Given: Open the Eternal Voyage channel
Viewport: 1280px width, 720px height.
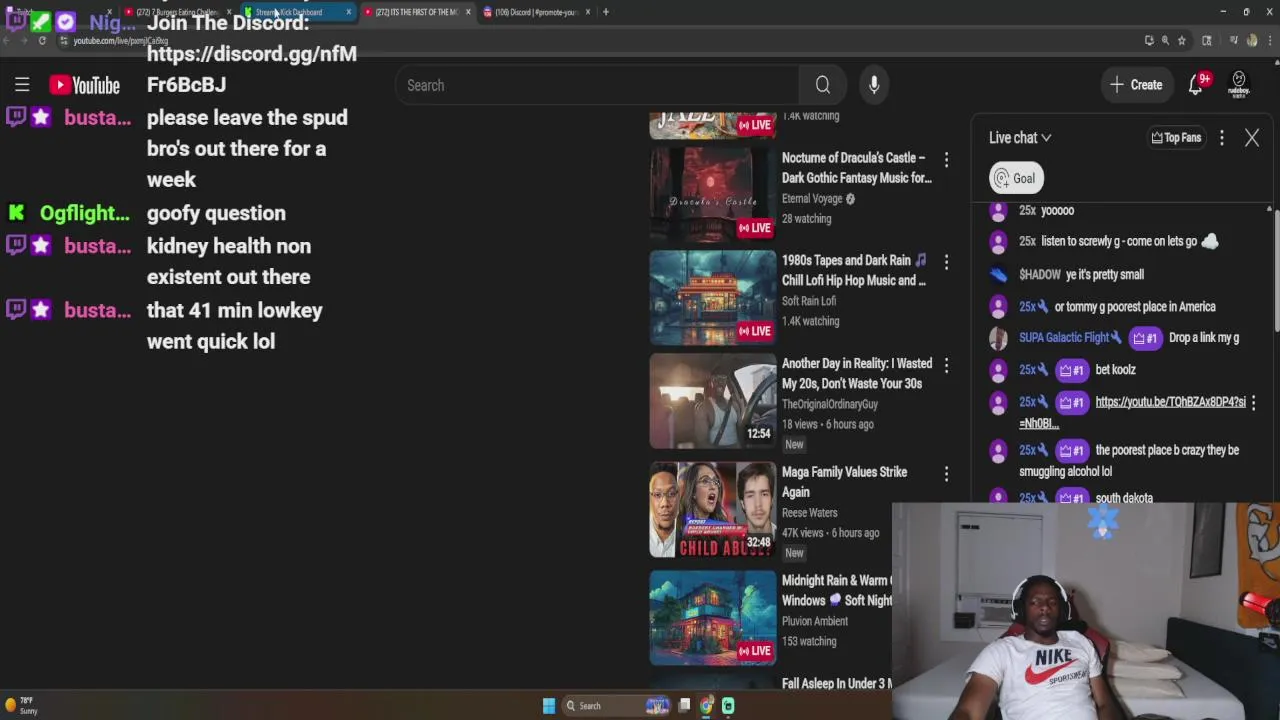Looking at the screenshot, I should pyautogui.click(x=812, y=199).
